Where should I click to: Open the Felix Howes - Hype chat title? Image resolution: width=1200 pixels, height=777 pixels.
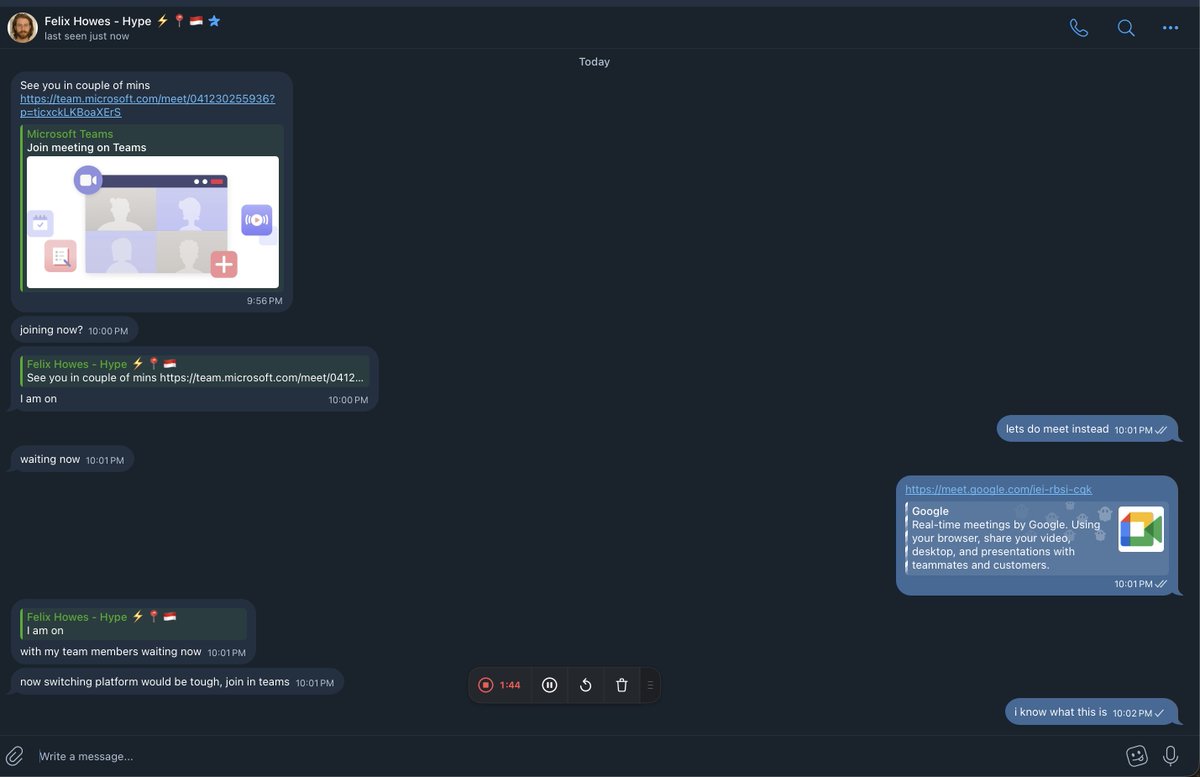click(x=98, y=21)
